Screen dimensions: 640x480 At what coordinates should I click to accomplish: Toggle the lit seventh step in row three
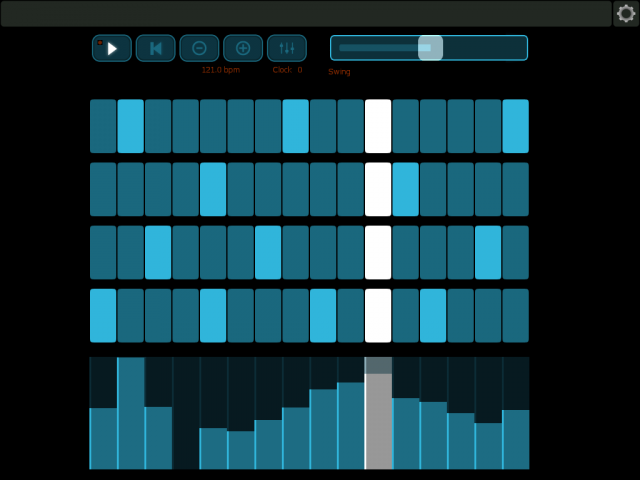click(268, 252)
